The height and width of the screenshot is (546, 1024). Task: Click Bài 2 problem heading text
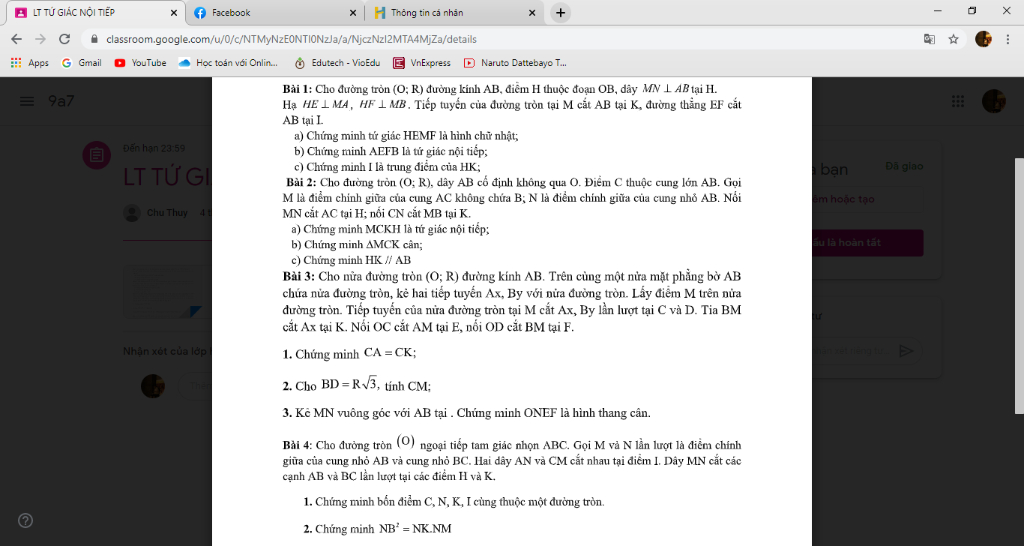pyautogui.click(x=302, y=182)
